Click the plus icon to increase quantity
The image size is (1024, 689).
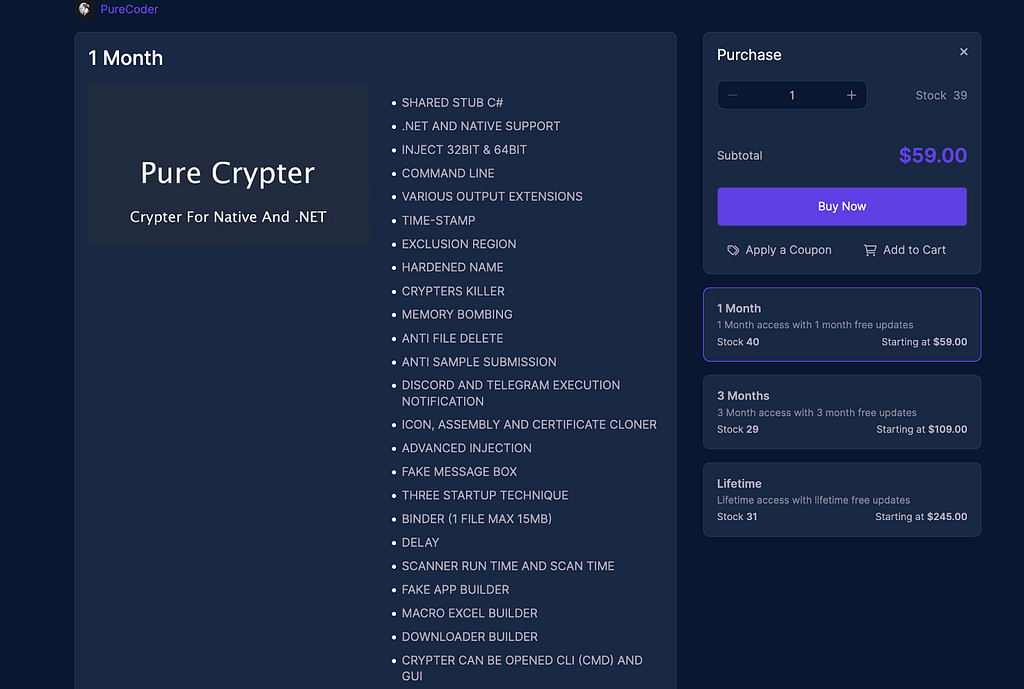[x=851, y=95]
